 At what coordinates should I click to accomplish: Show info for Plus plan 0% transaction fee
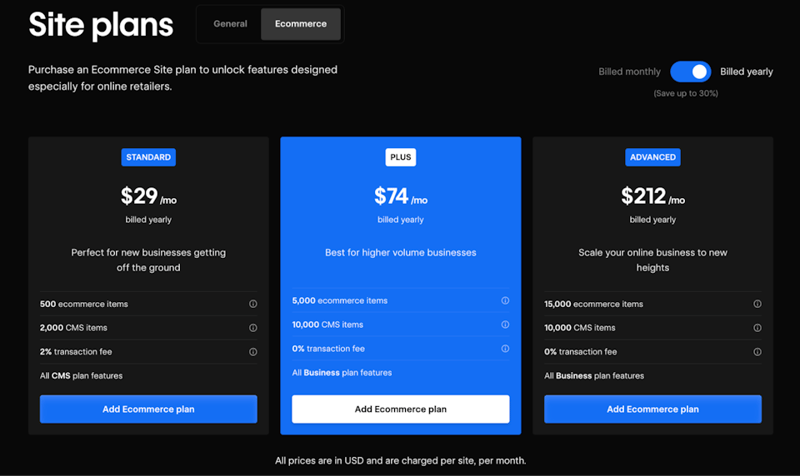coord(505,349)
